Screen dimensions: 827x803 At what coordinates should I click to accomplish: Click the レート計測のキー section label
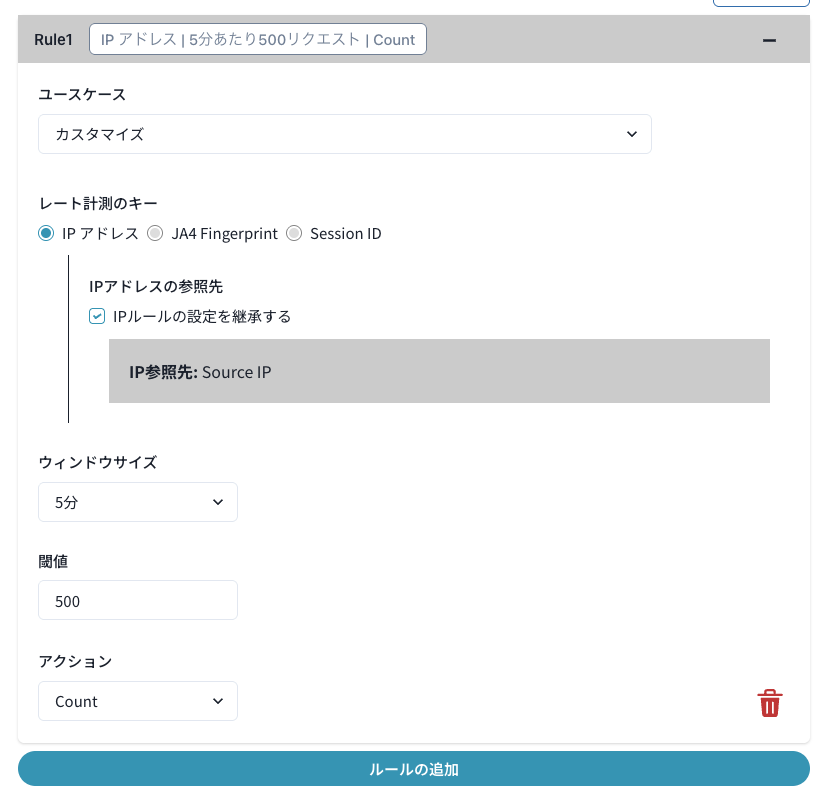(x=98, y=205)
